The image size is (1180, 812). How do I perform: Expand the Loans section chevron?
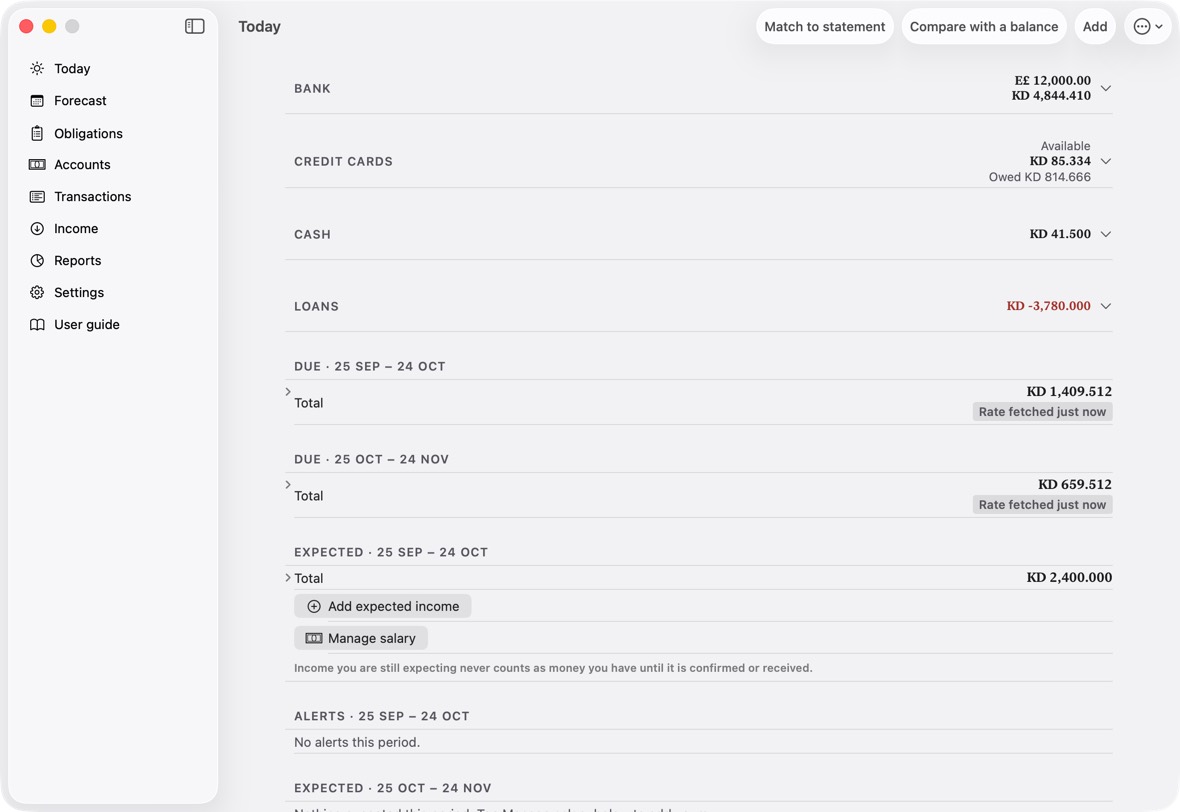(x=1105, y=306)
